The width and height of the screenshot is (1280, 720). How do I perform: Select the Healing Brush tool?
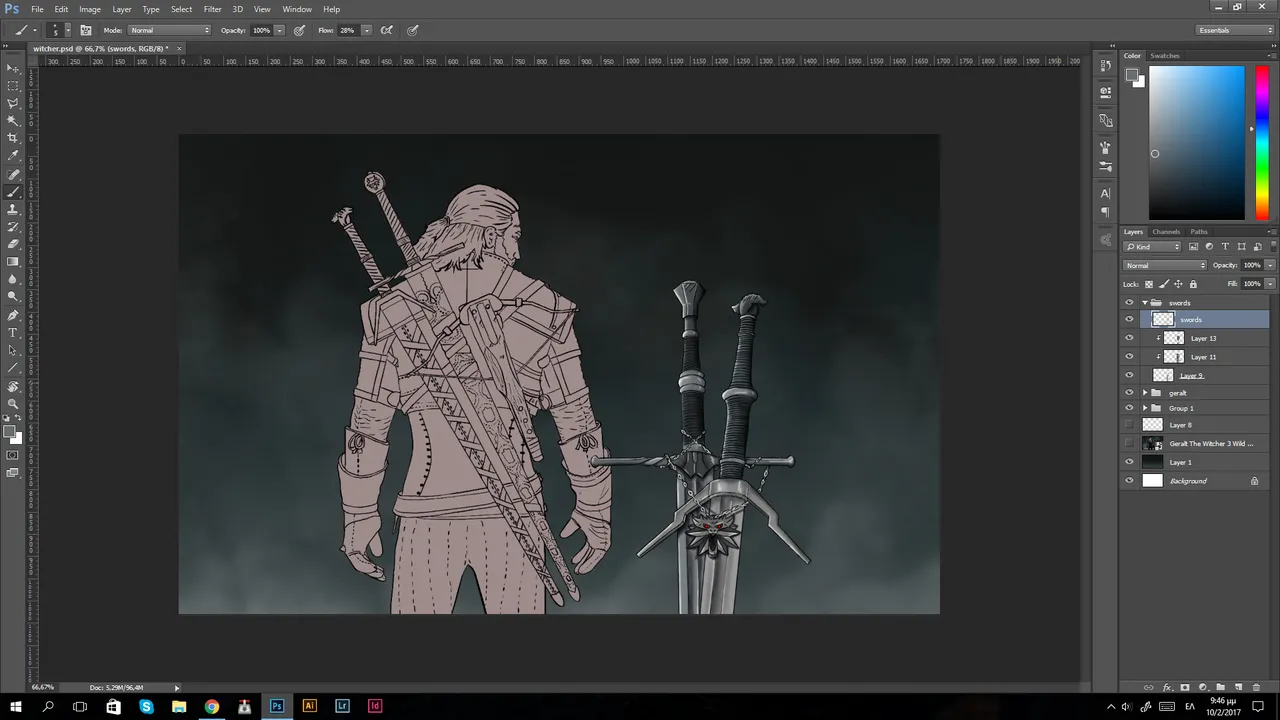[13, 174]
